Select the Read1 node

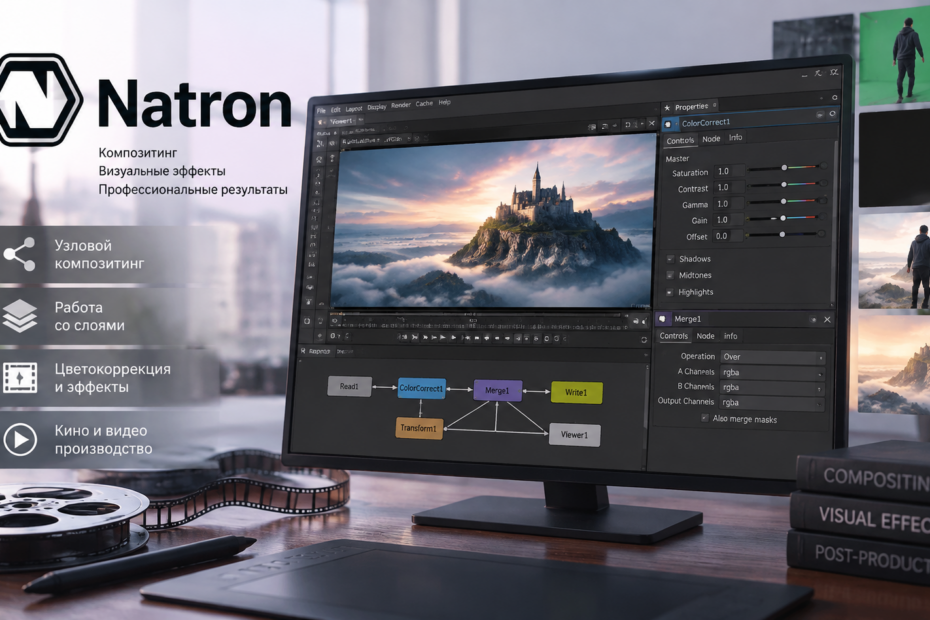349,386
